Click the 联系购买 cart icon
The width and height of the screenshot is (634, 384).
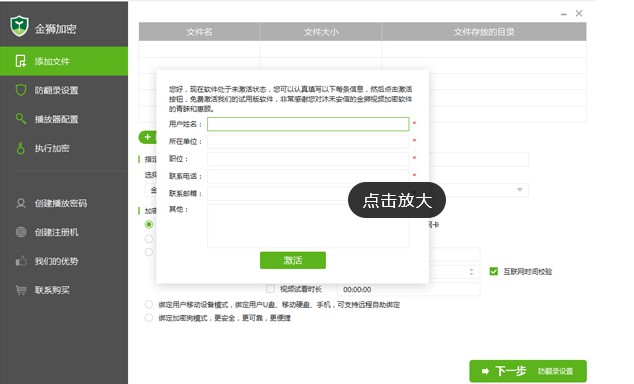click(x=21, y=290)
